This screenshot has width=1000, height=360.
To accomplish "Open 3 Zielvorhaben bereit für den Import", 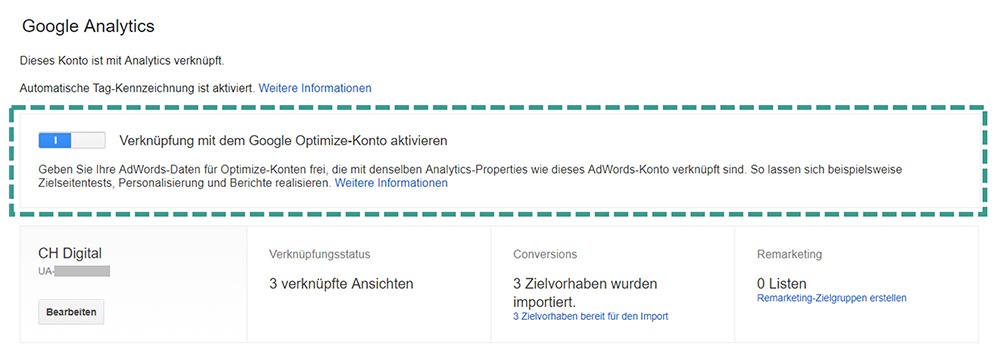I will point(591,317).
